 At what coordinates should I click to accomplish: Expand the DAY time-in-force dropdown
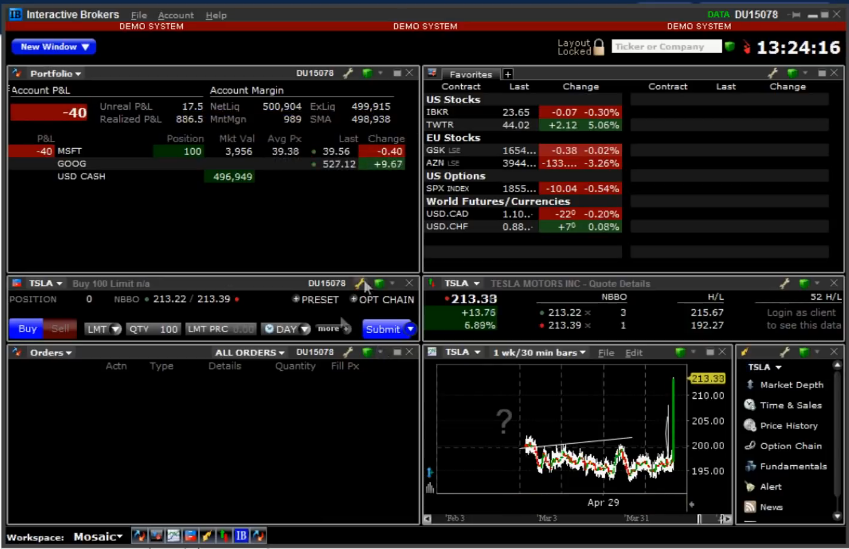pyautogui.click(x=285, y=329)
